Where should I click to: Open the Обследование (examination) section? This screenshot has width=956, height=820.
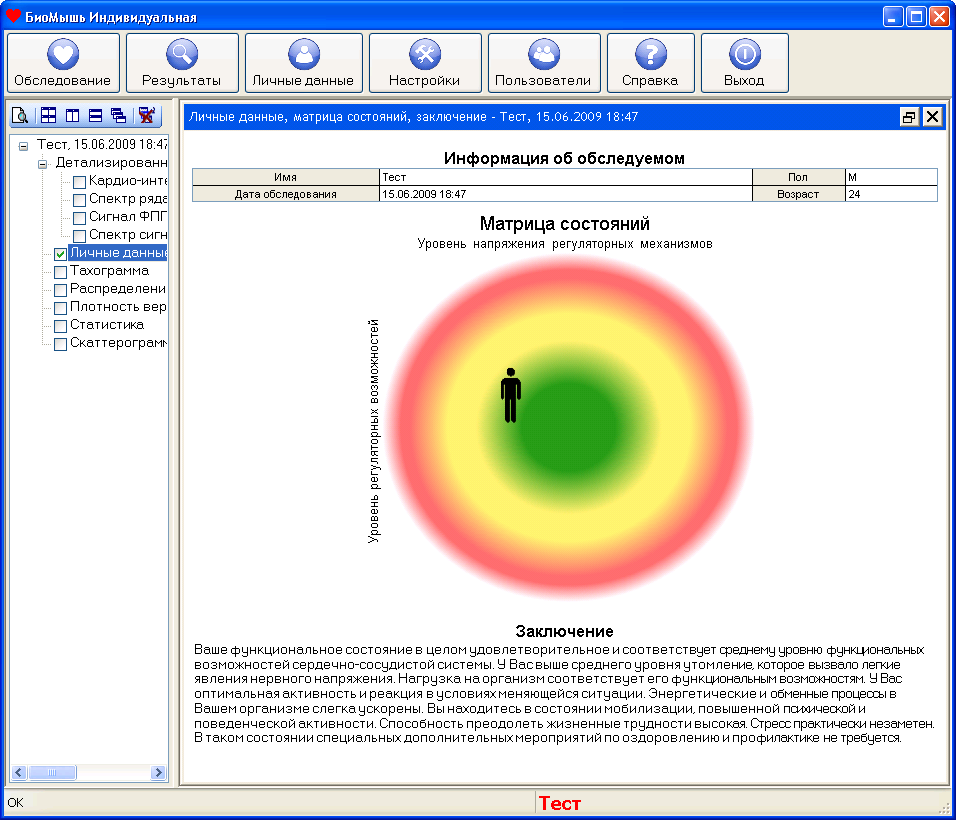63,63
